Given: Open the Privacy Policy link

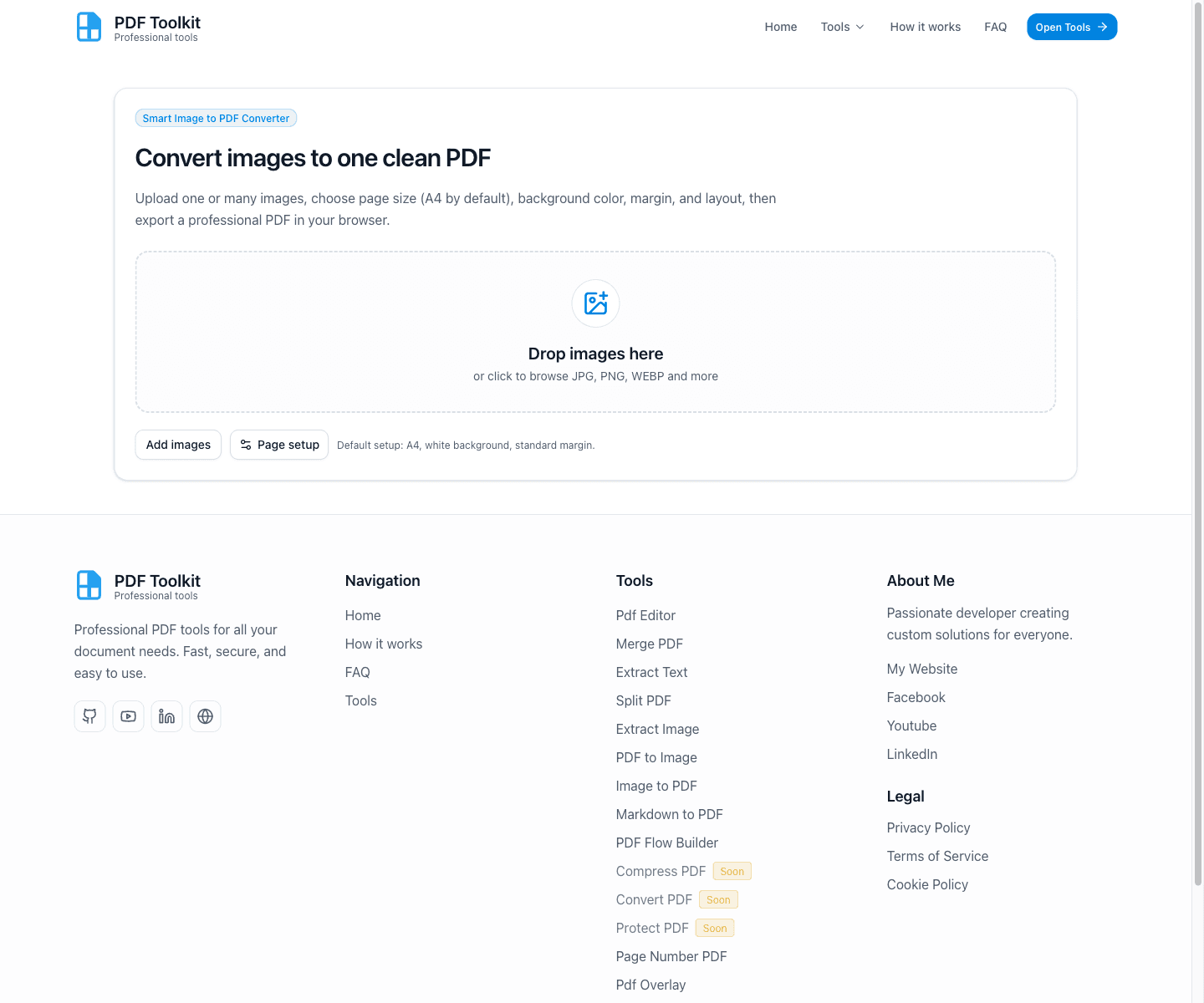Looking at the screenshot, I should tap(928, 827).
